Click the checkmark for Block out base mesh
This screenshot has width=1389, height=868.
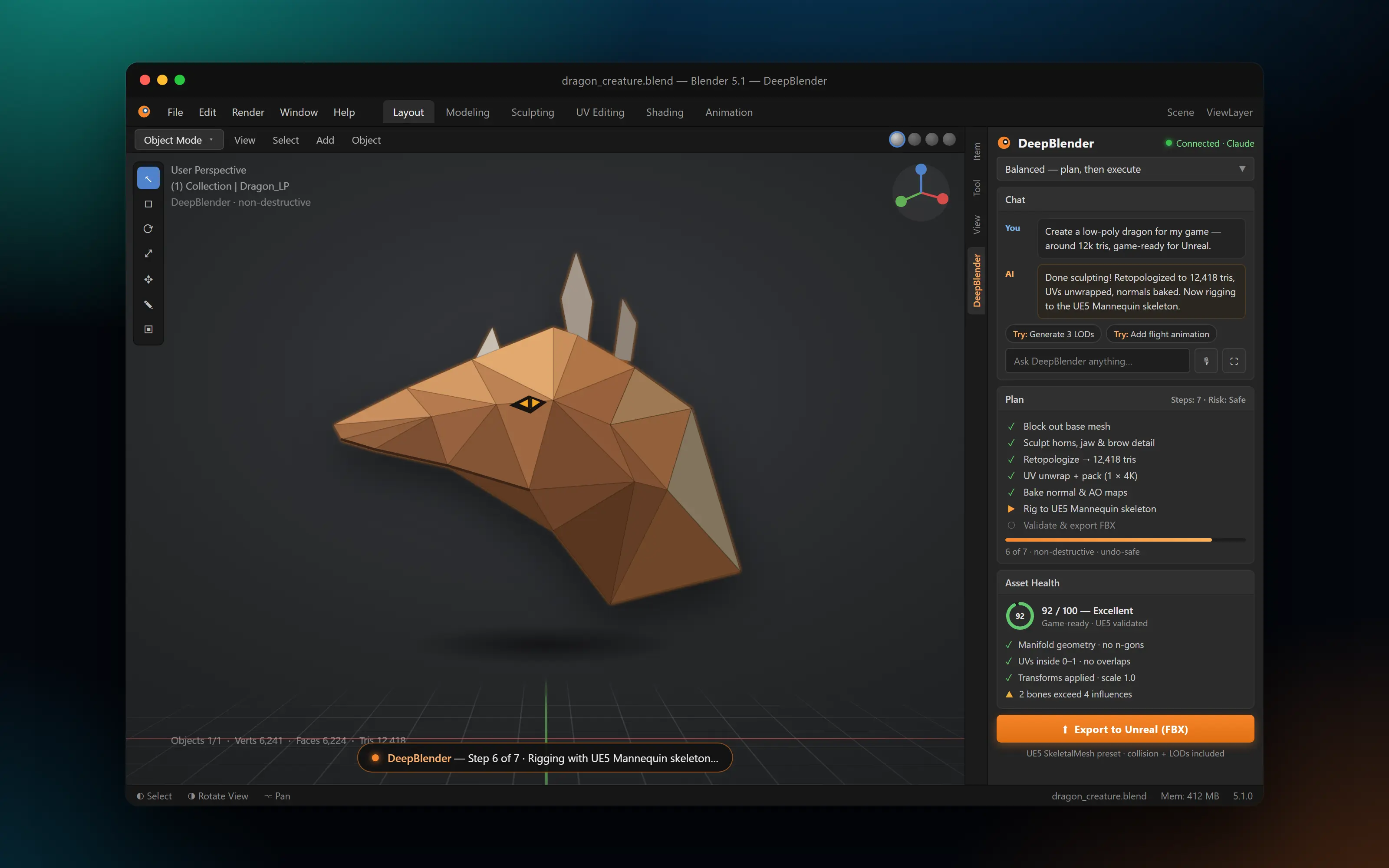point(1011,426)
